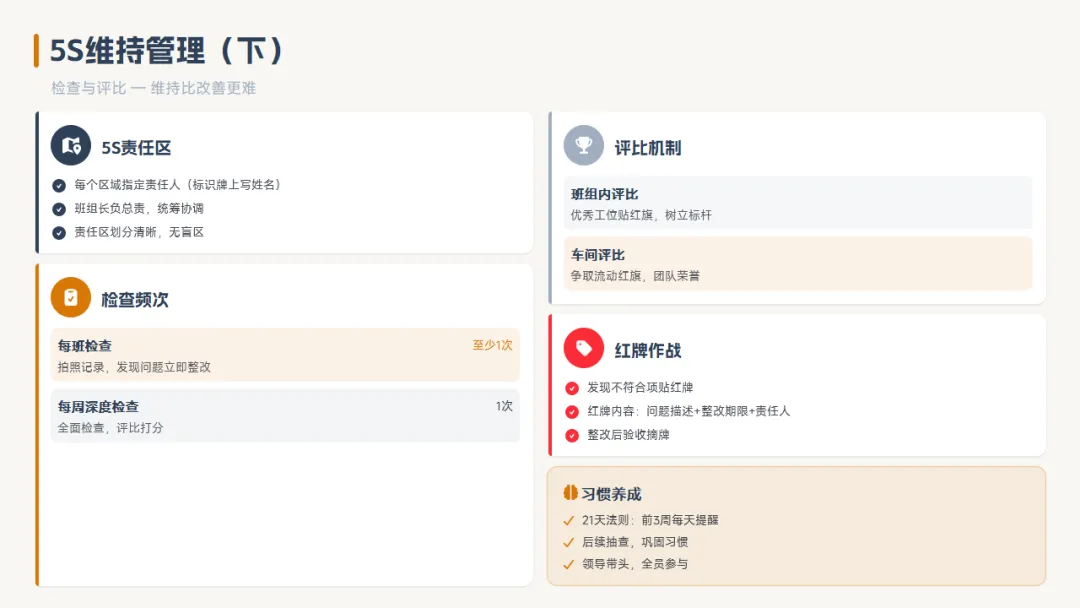The image size is (1080, 608).
Task: Click the 红牌作战 red tag icon
Action: (583, 348)
